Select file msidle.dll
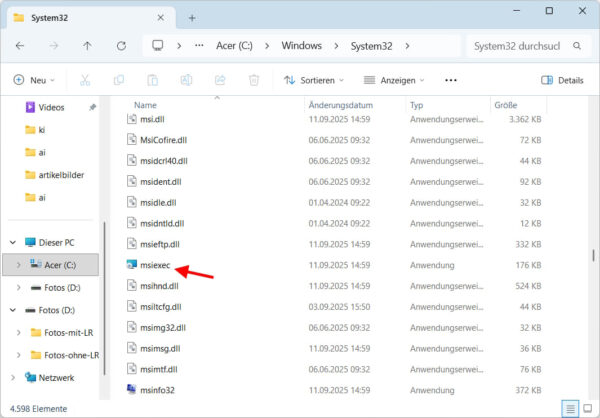The width and height of the screenshot is (600, 418). pyautogui.click(x=158, y=202)
